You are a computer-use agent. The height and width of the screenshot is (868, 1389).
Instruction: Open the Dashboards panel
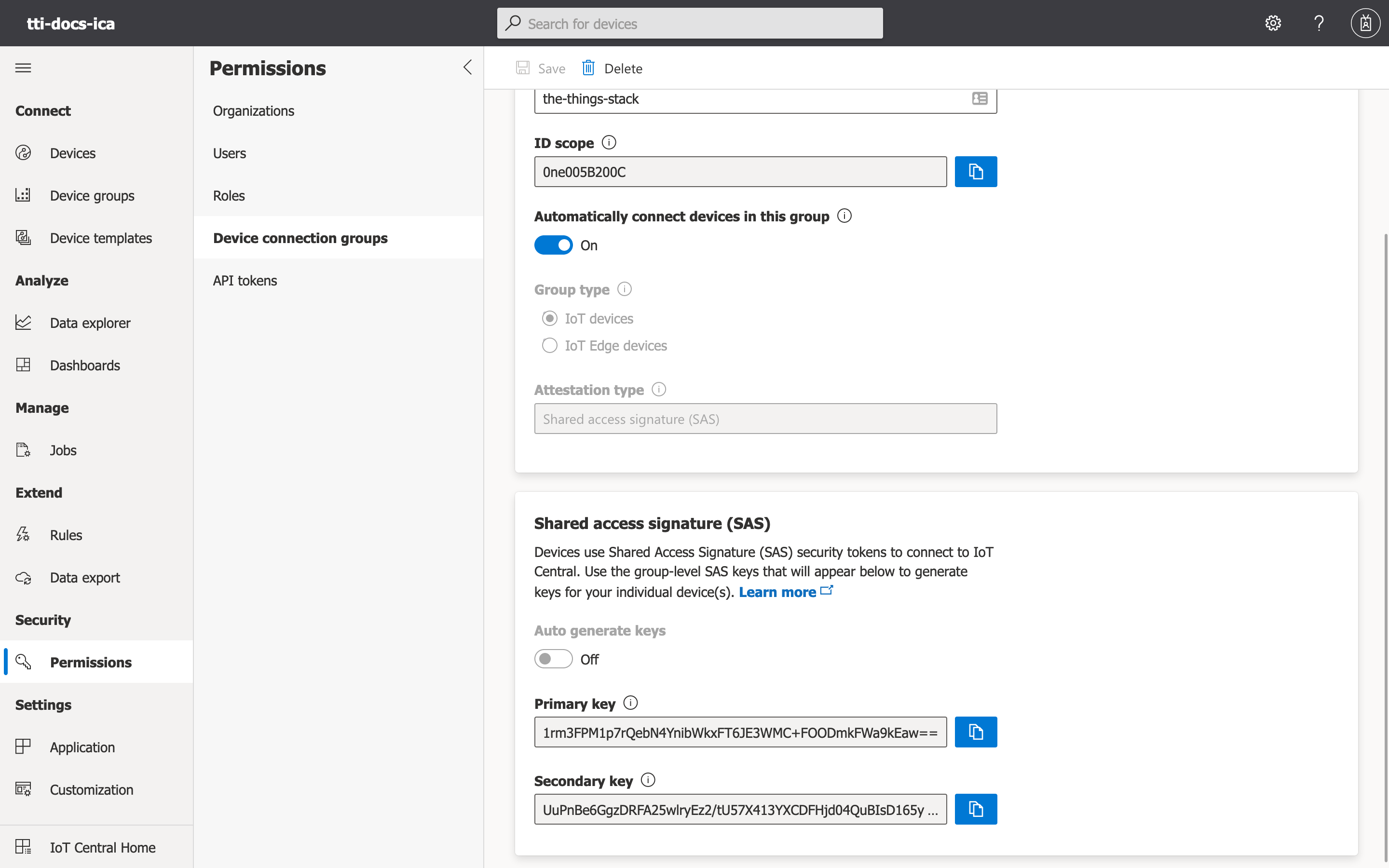(x=84, y=365)
